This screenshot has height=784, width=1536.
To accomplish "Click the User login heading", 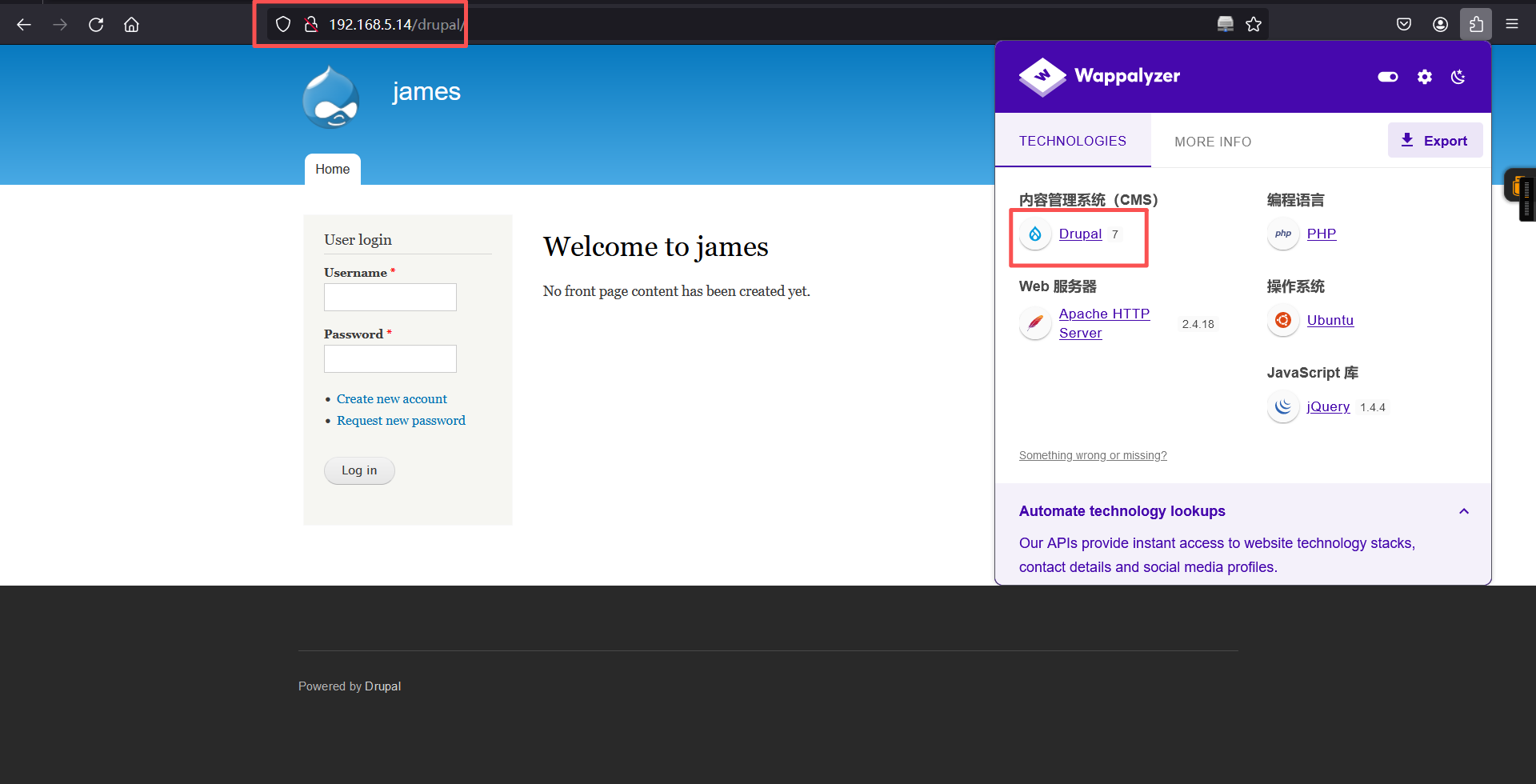I will tap(358, 240).
